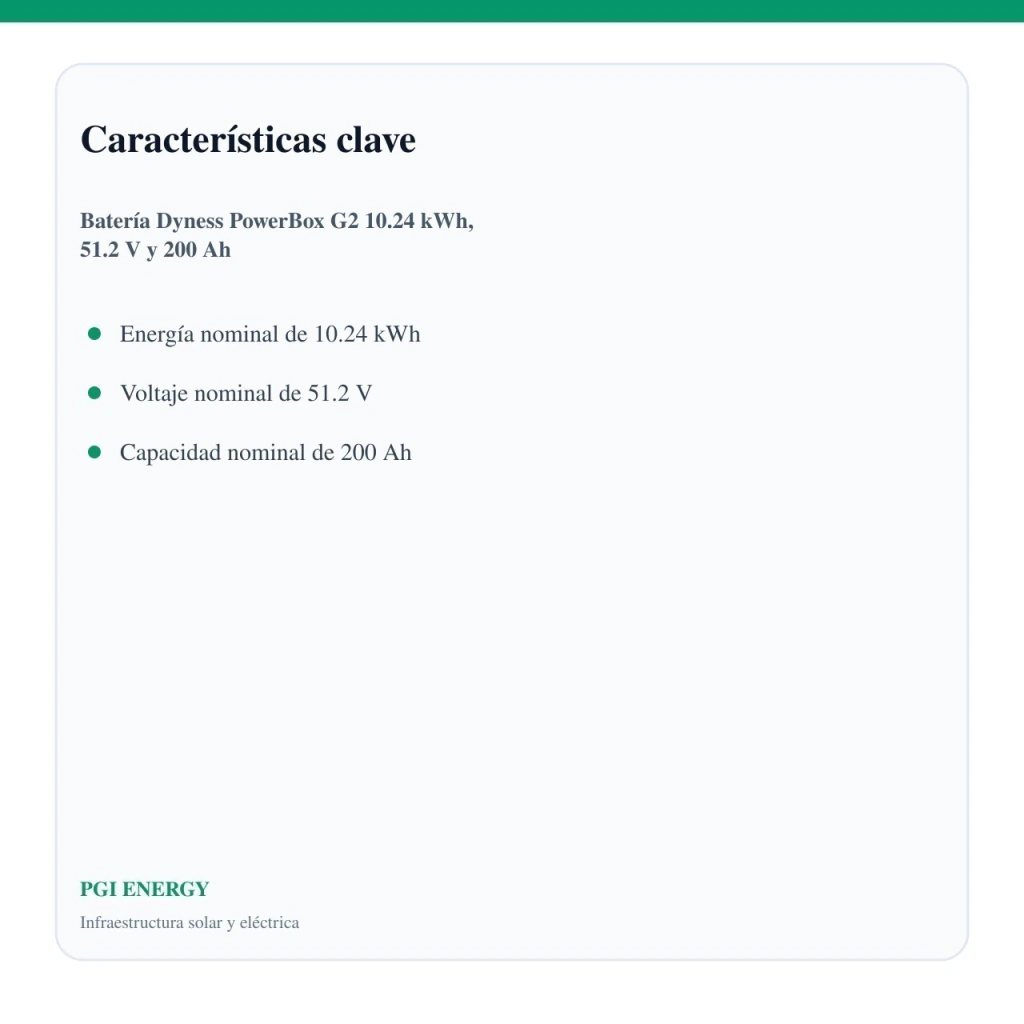Open the PGI ENERGY brand link
This screenshot has width=1024, height=1024.
coord(144,889)
